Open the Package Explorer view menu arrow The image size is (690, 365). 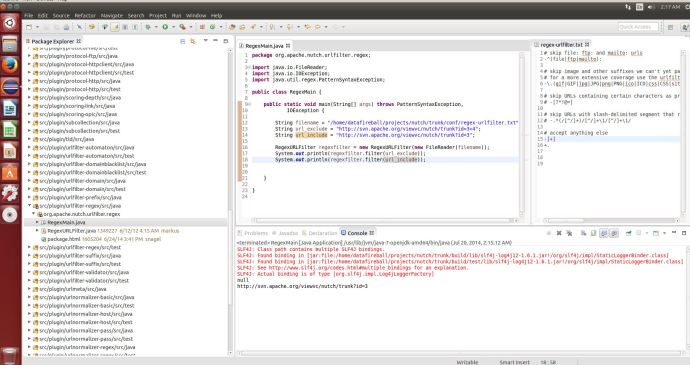point(206,41)
